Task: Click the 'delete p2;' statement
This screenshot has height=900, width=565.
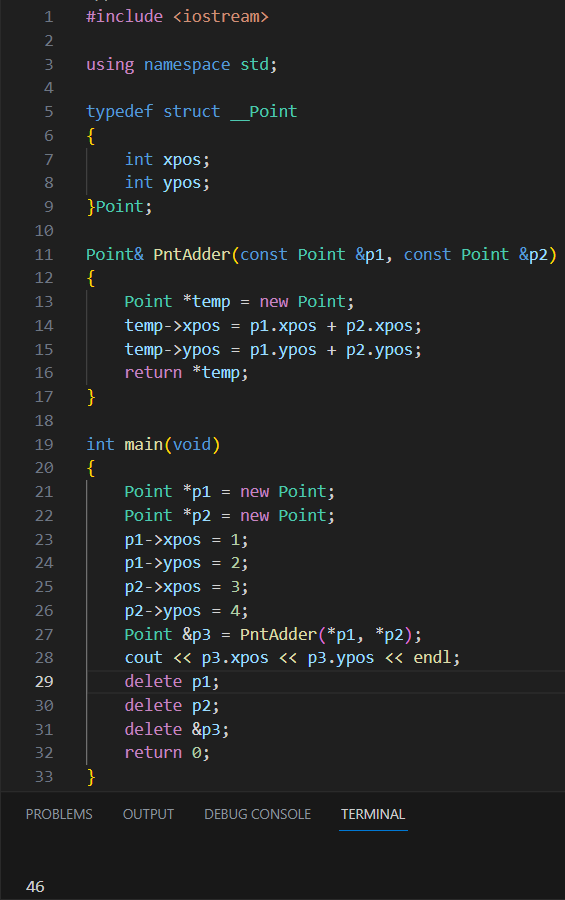Action: [172, 706]
